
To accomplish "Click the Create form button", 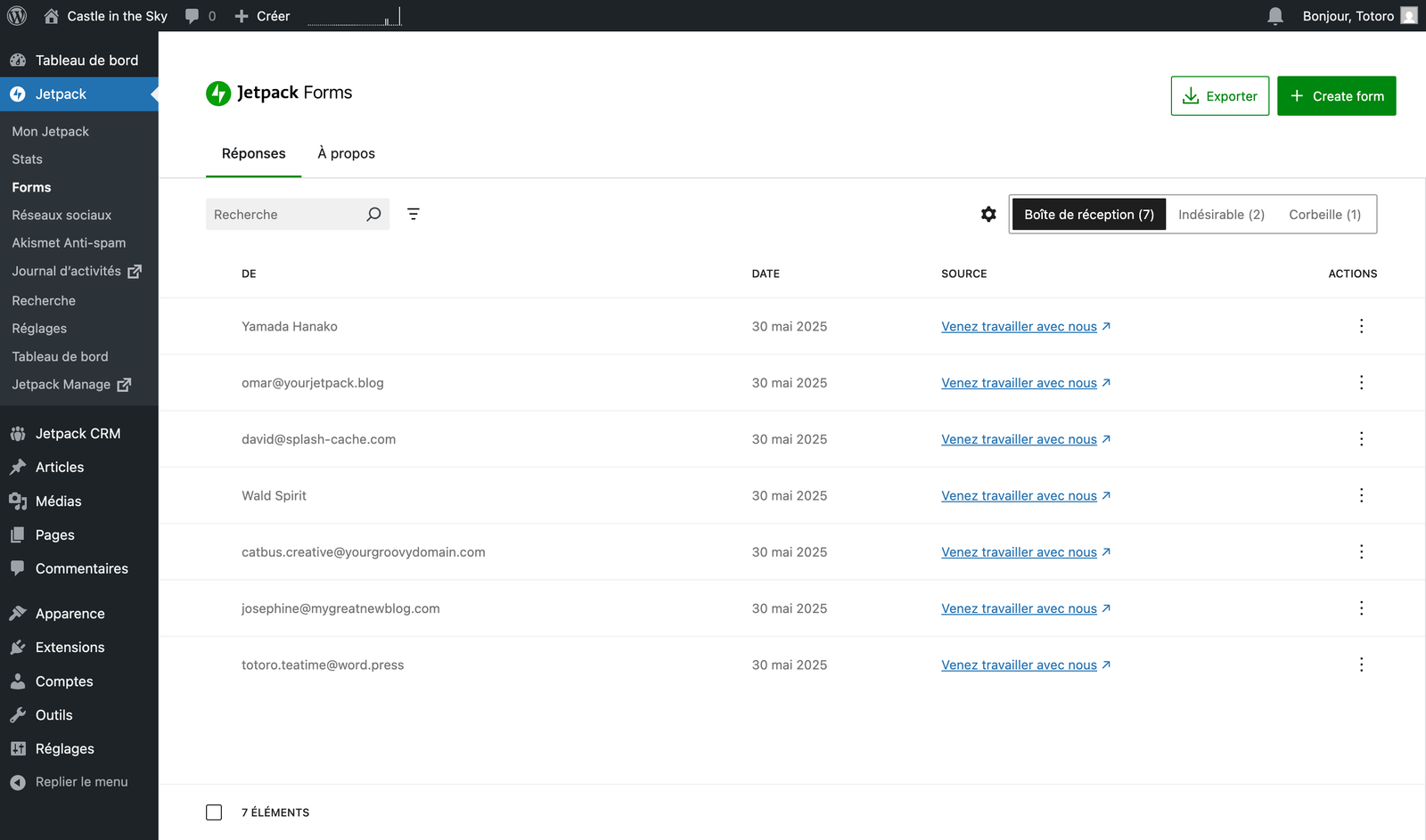I will tap(1336, 96).
